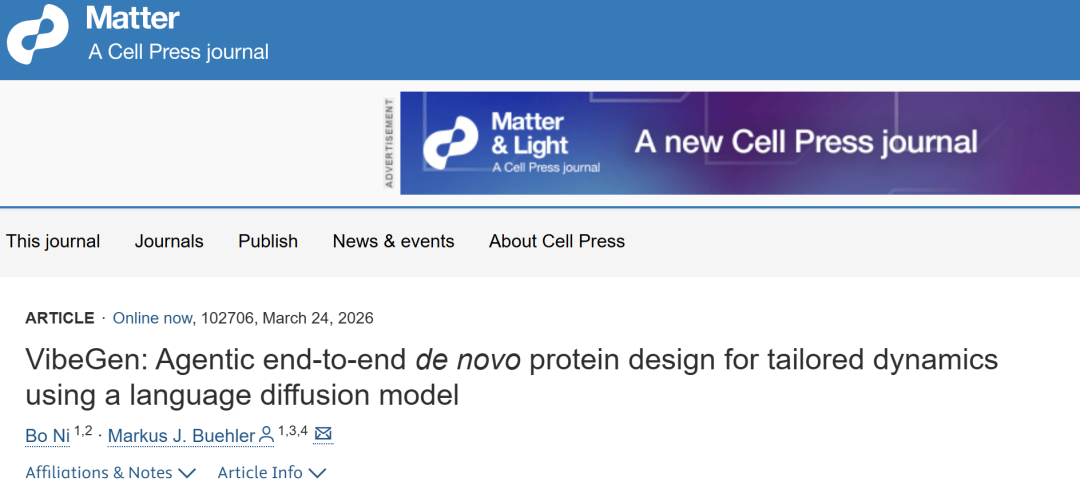Click author name Markus J. Buehler
The image size is (1080, 497).
pyautogui.click(x=181, y=436)
